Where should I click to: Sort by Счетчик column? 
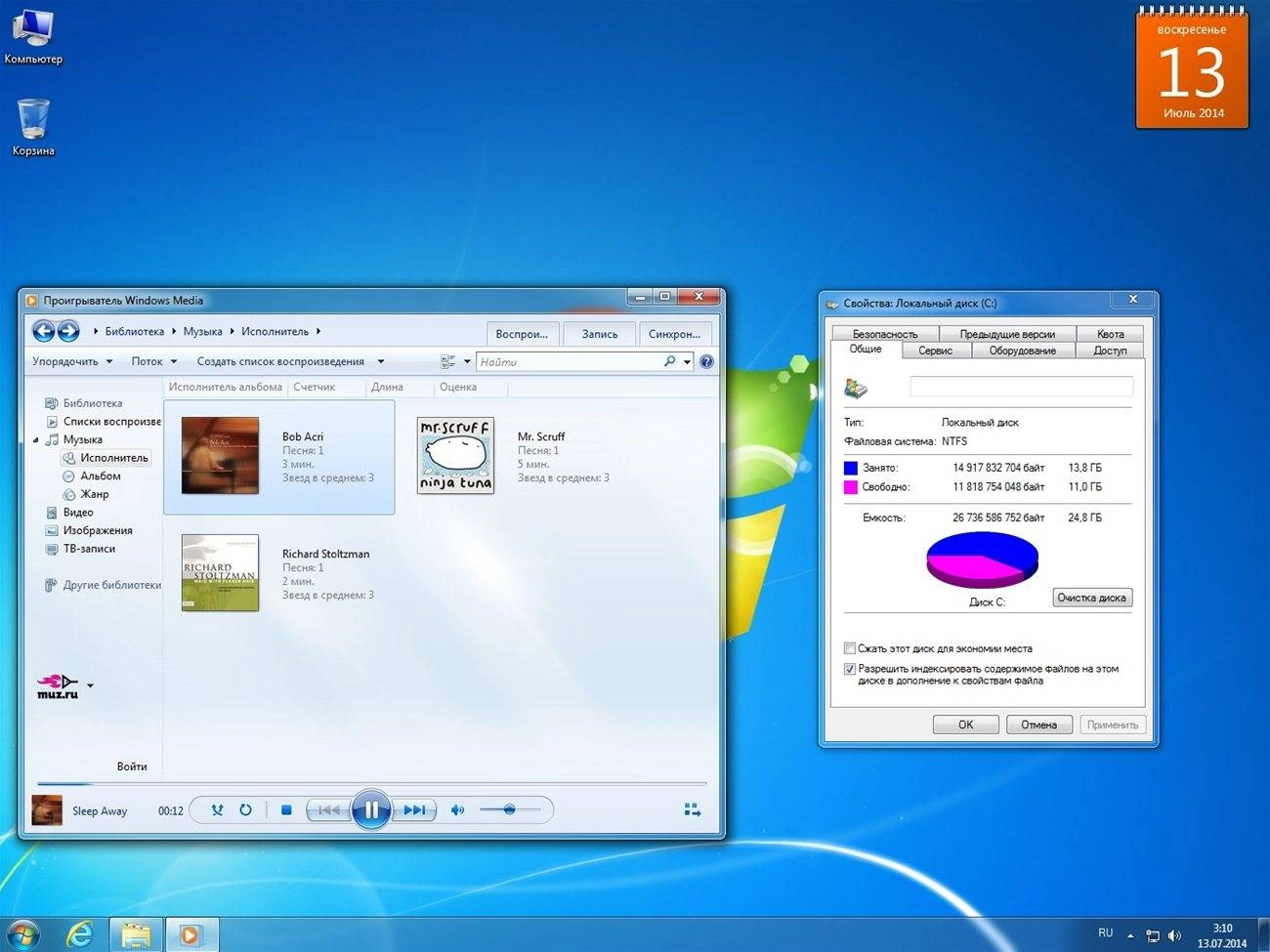[315, 387]
